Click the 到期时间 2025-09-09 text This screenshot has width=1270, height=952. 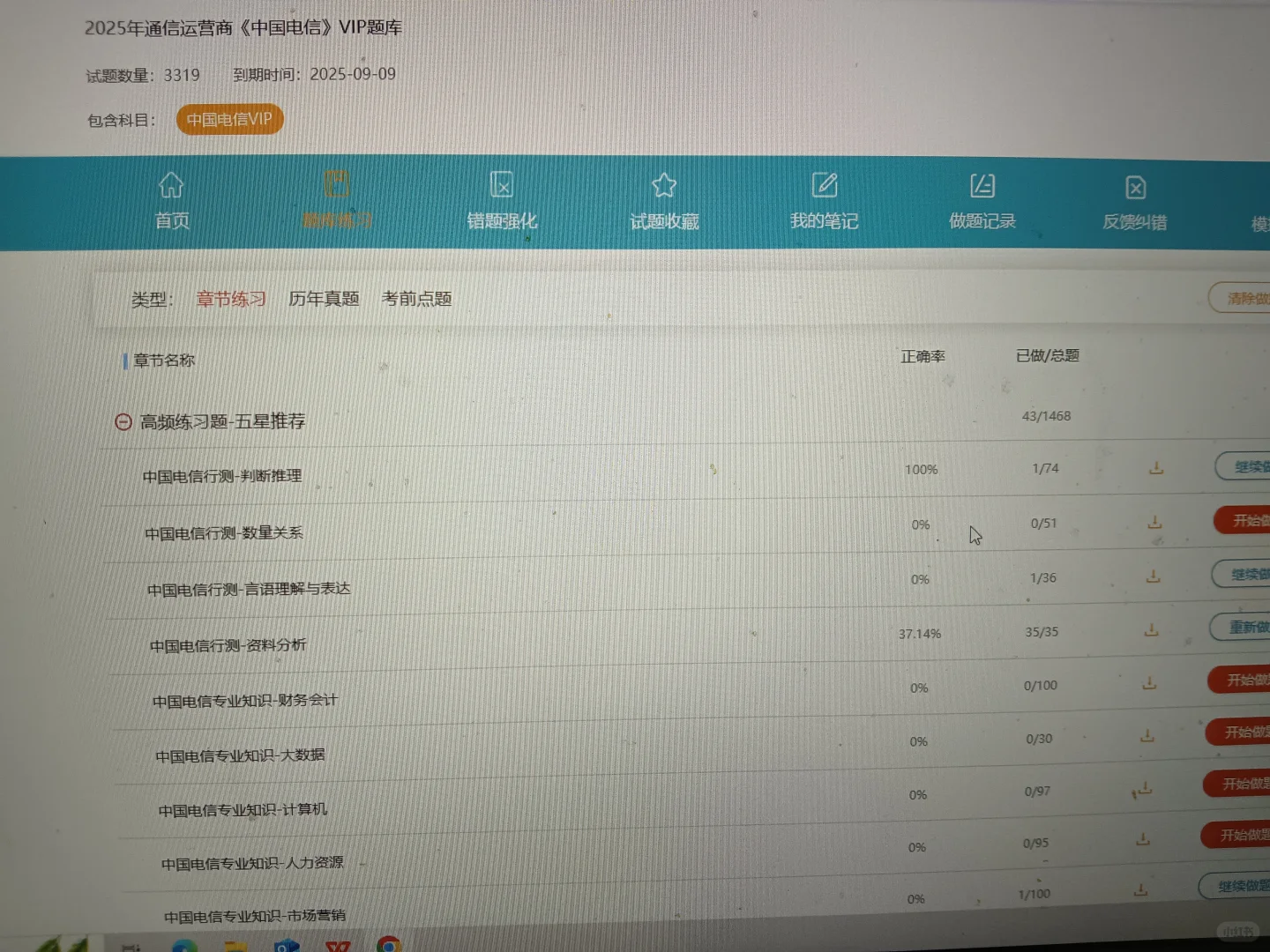point(314,74)
